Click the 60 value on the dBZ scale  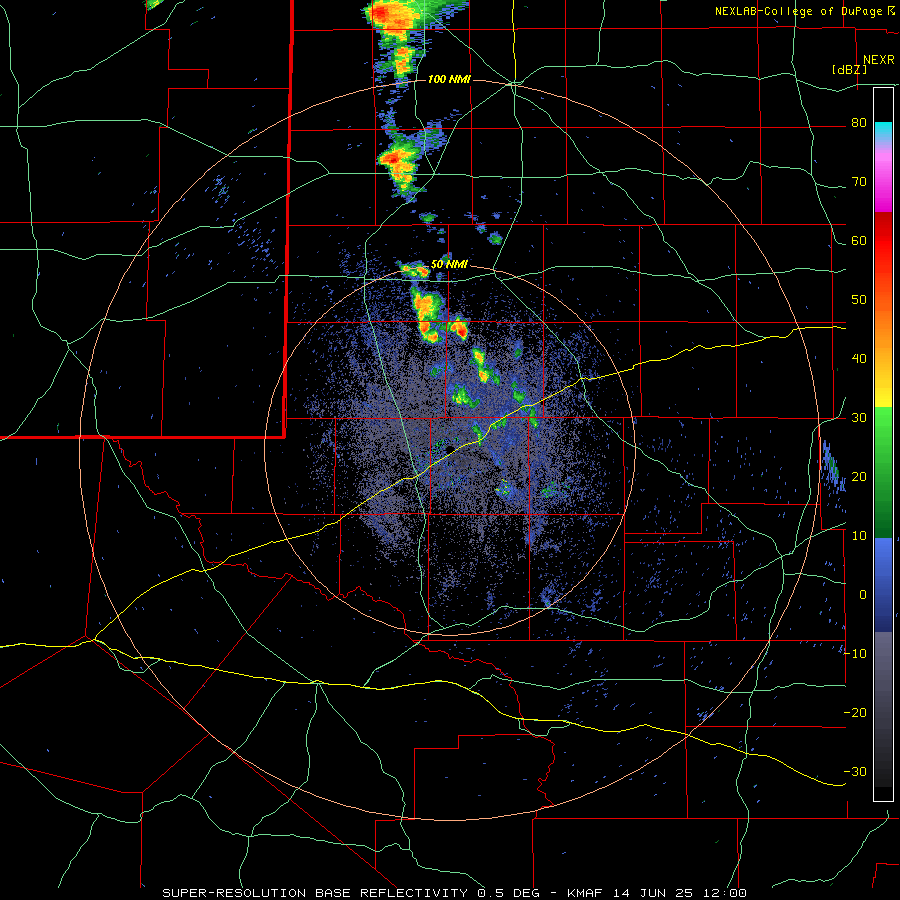859,240
